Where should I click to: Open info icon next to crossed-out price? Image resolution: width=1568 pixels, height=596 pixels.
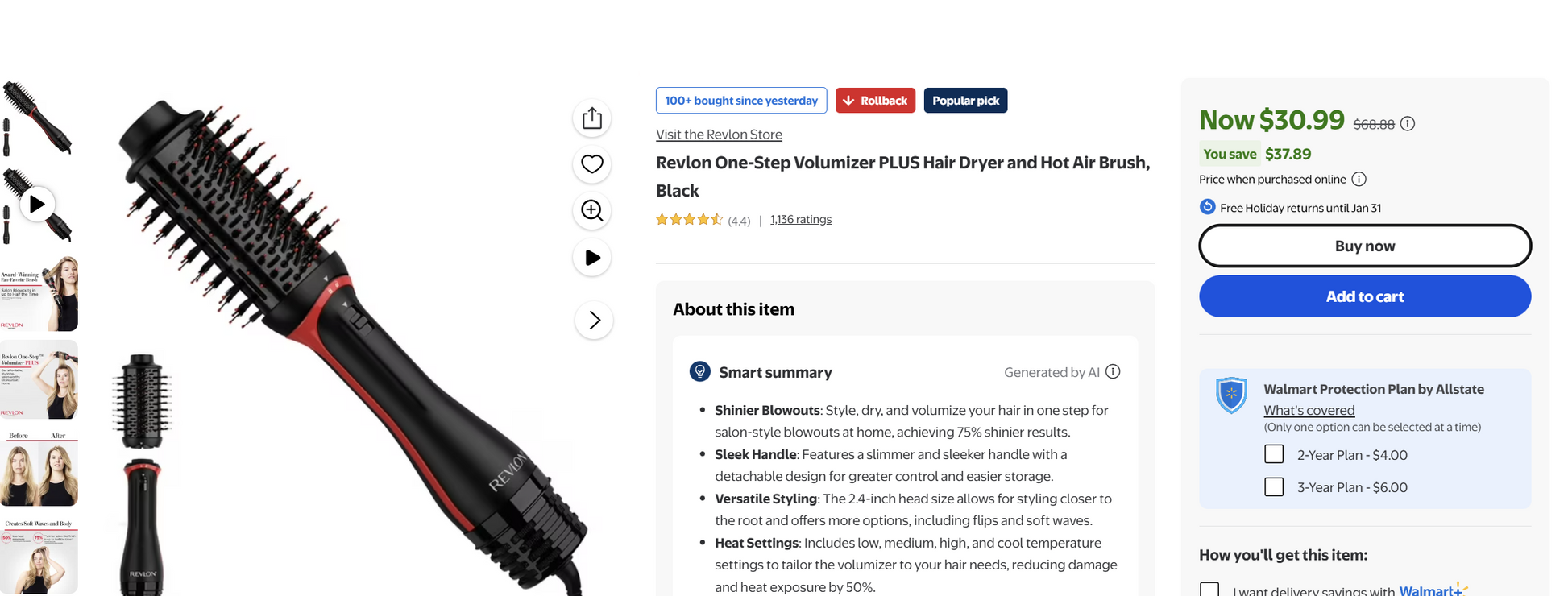pos(1408,124)
